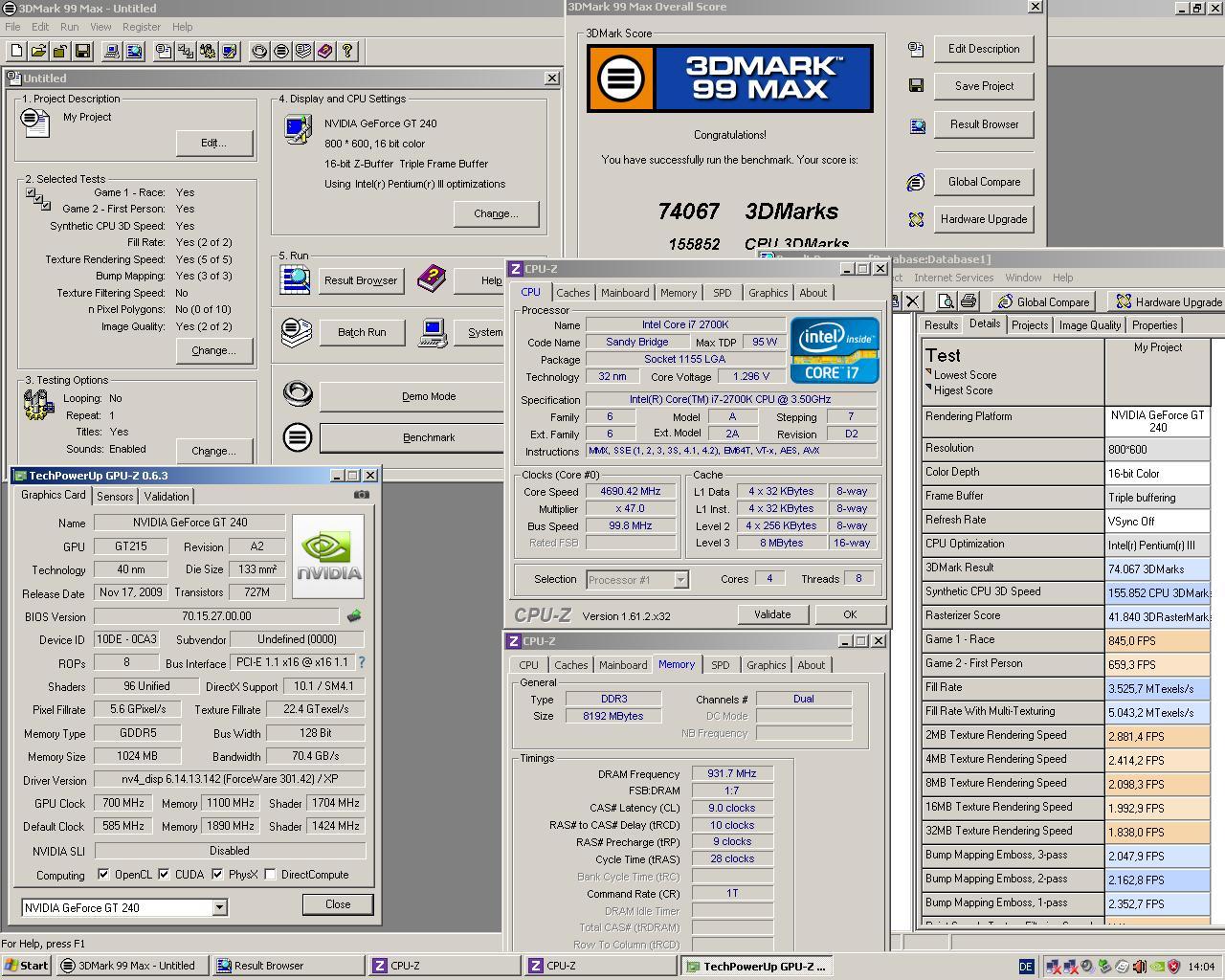Click the Result Browser magnifier icon in toolbar
The image size is (1225, 980).
tap(134, 51)
